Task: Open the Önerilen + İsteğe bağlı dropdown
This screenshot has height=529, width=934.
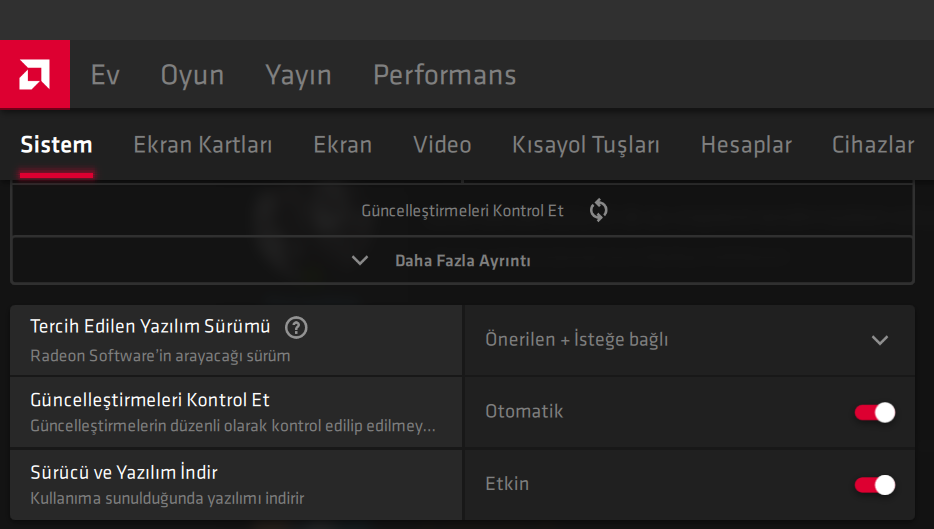Action: (688, 340)
